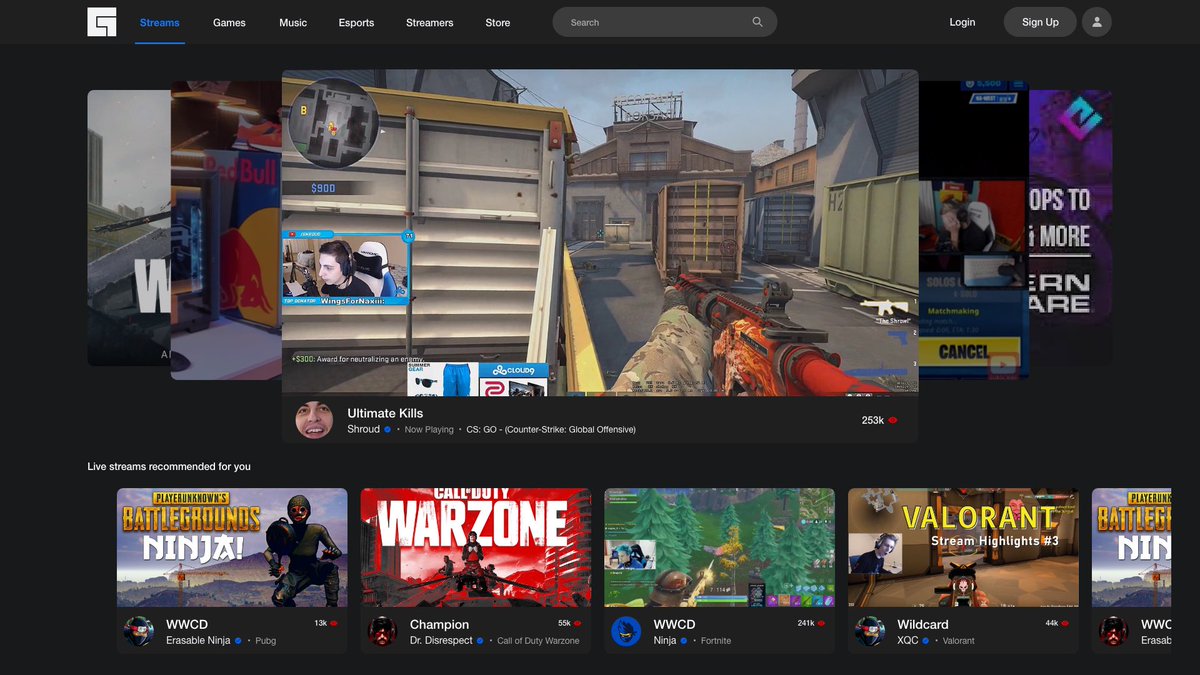Click the 241k viewers eye icon
The image size is (1200, 675).
tap(821, 623)
